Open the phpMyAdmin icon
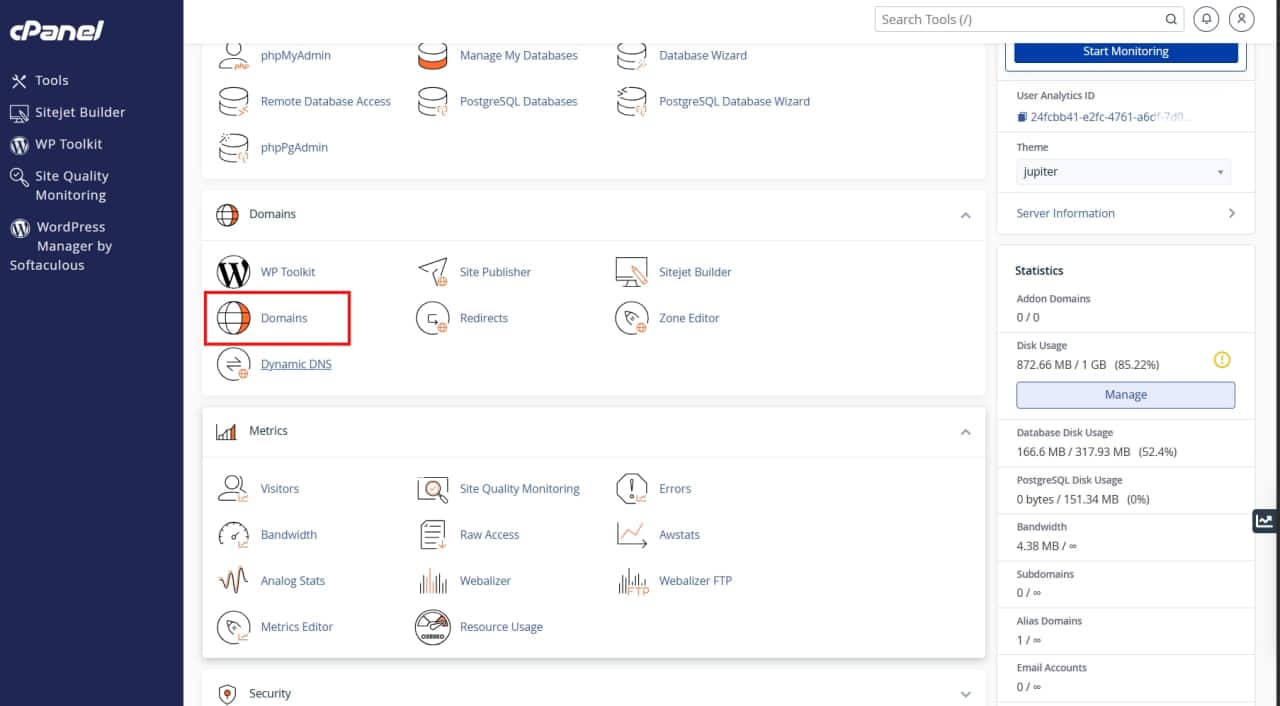Screen dimensions: 1280x706 point(233,55)
